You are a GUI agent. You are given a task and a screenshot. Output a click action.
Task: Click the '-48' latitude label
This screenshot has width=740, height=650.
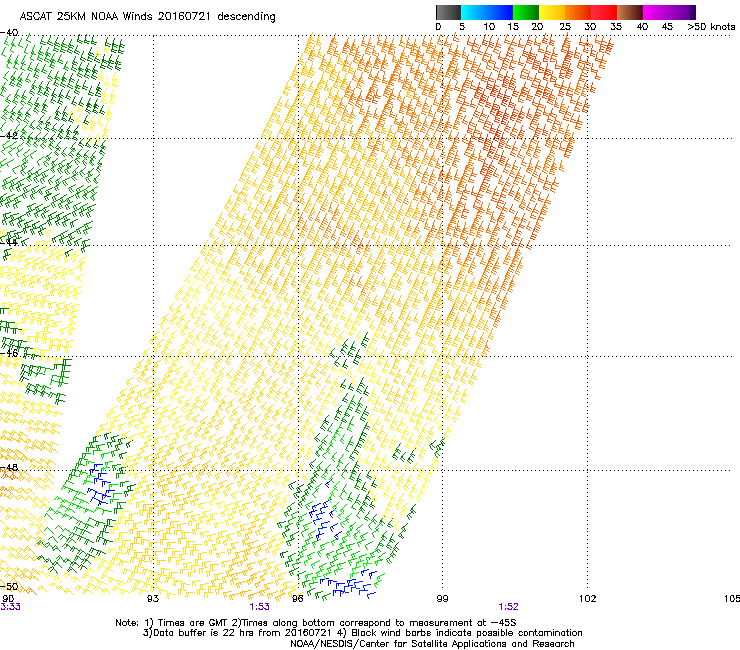click(x=9, y=467)
